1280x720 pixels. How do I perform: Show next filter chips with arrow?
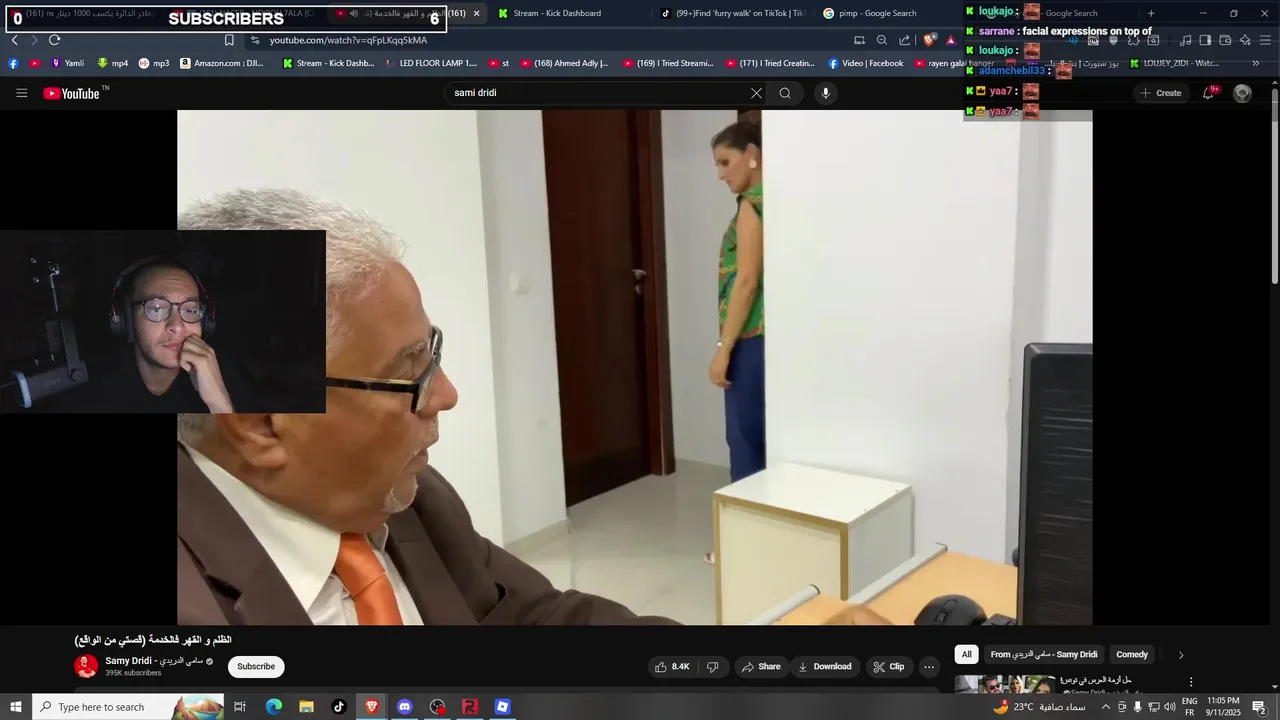point(1180,655)
